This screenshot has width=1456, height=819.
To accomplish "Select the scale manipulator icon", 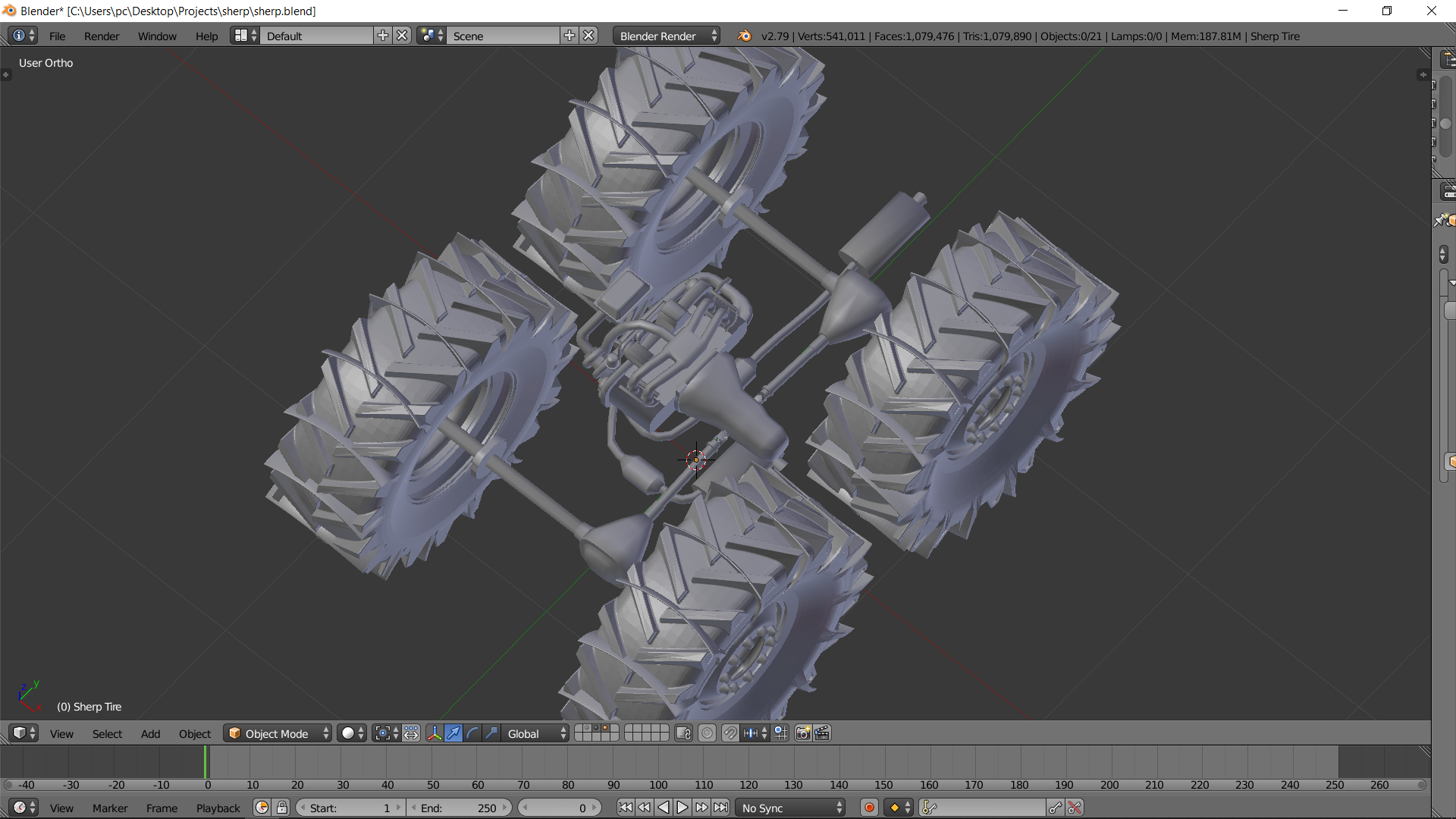I will (491, 733).
